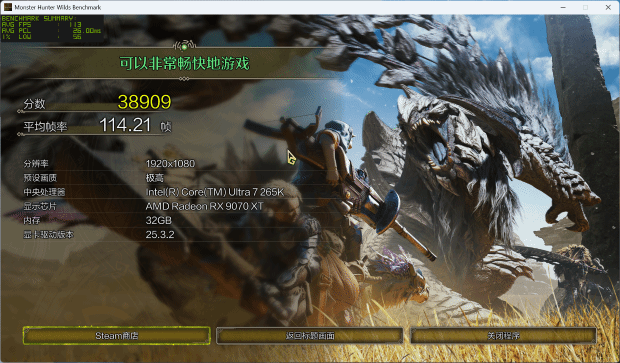
Task: Click the GPU text AMD Radeon RX 9070 XT
Action: click(204, 206)
